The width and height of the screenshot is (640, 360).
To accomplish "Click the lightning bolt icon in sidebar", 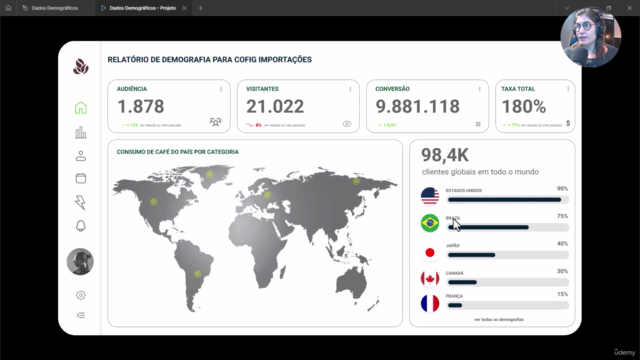I will point(80,202).
